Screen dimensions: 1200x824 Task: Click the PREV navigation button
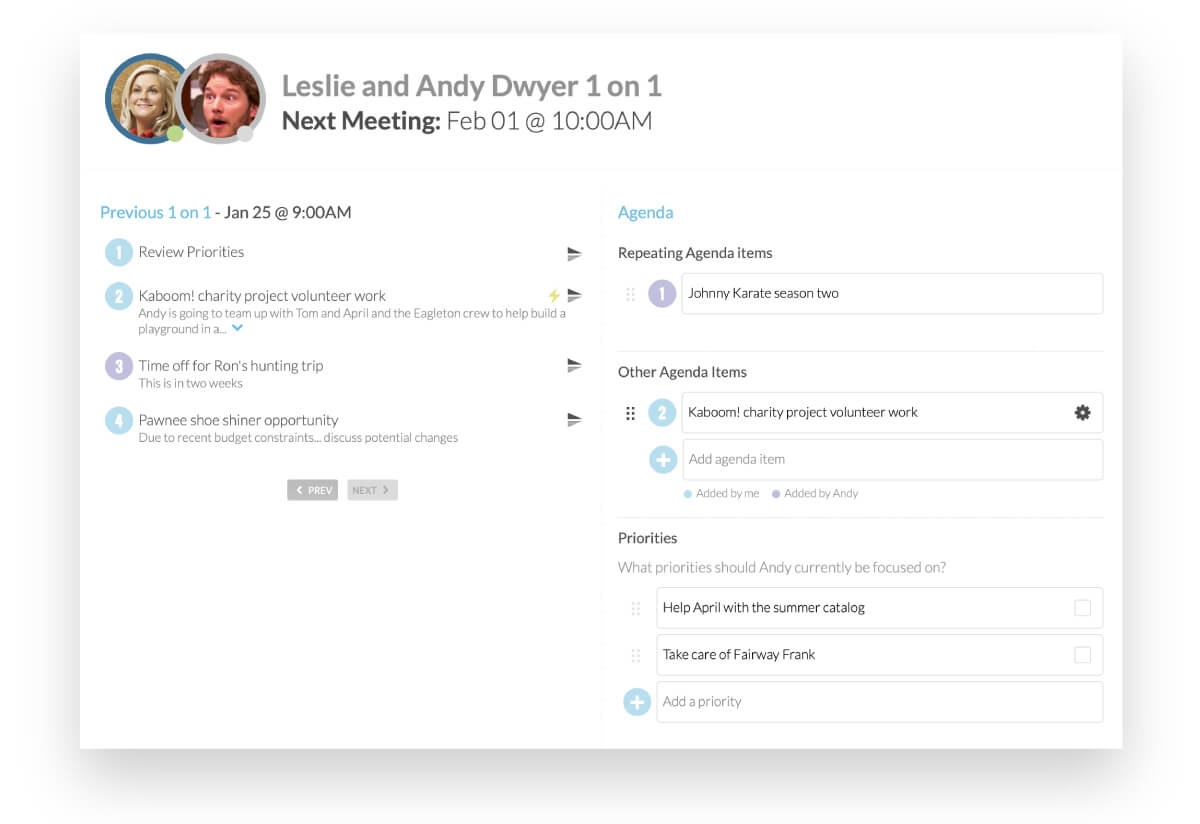313,489
